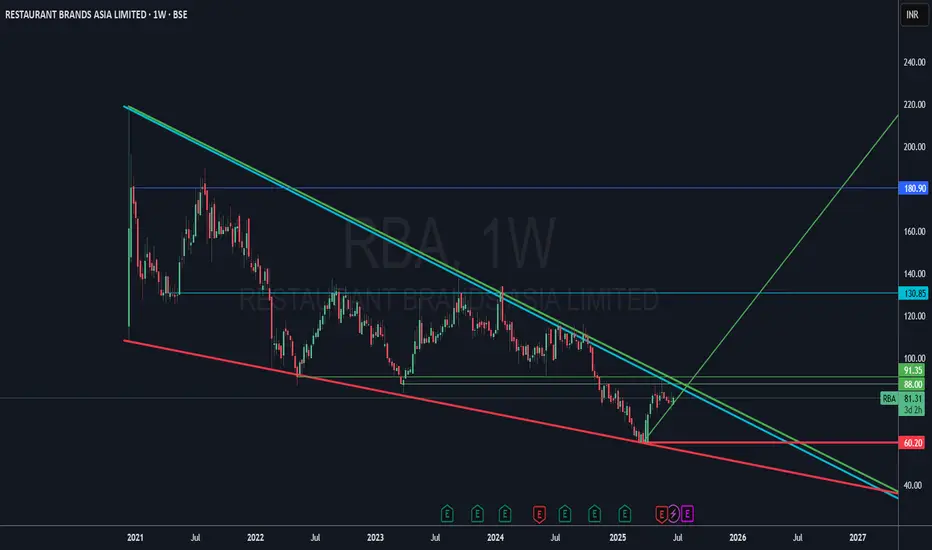Click the 1W interval in the chart title

(x=159, y=14)
